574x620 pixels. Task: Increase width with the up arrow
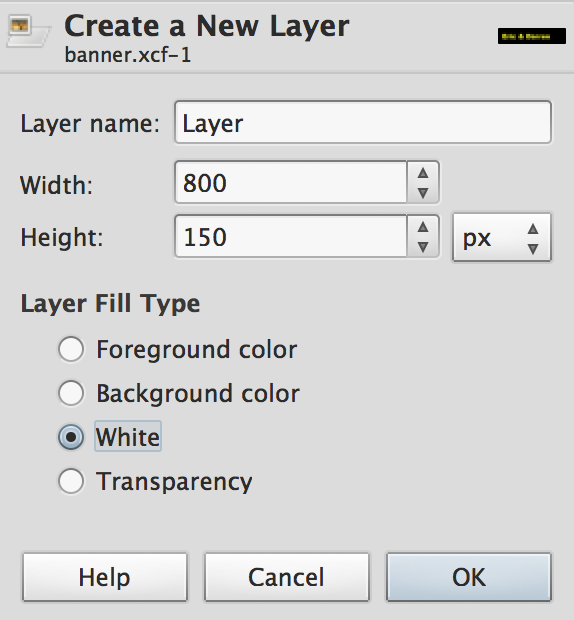tap(423, 173)
